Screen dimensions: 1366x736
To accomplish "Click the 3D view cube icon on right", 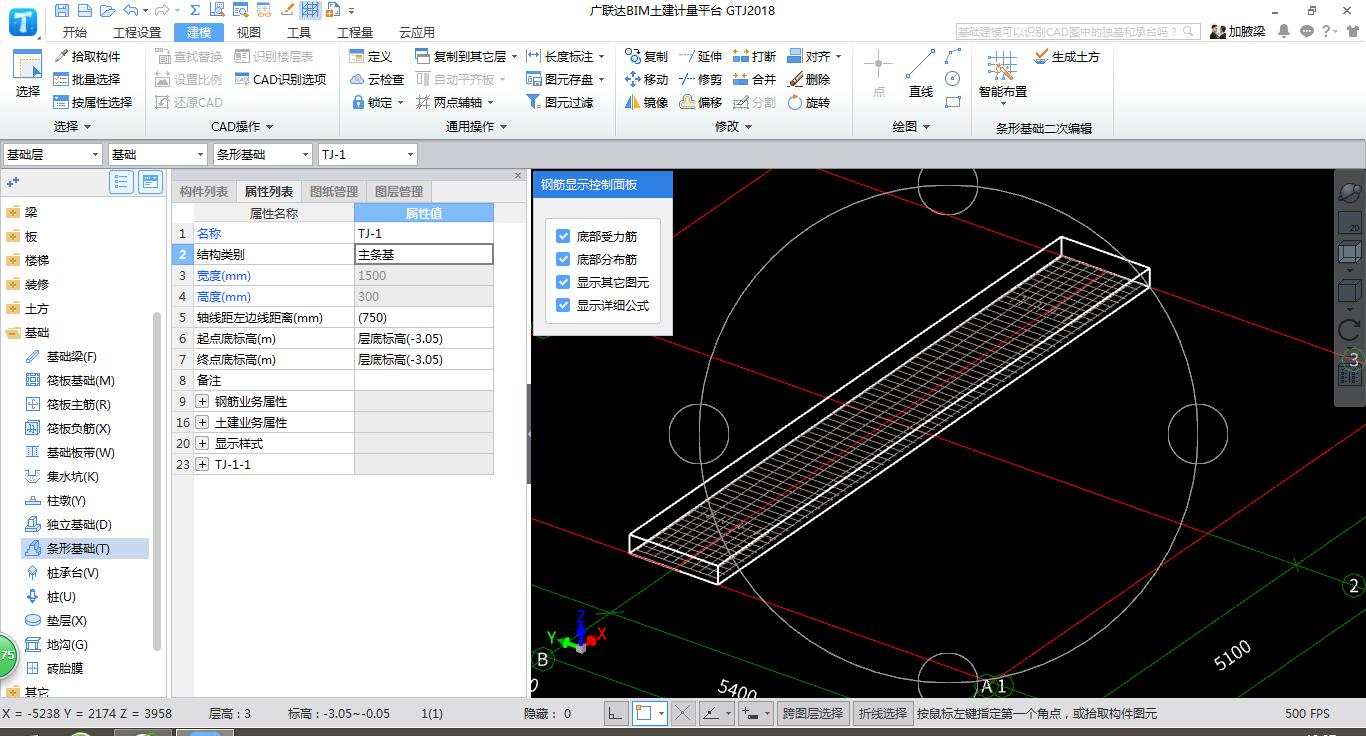I will [x=1349, y=251].
